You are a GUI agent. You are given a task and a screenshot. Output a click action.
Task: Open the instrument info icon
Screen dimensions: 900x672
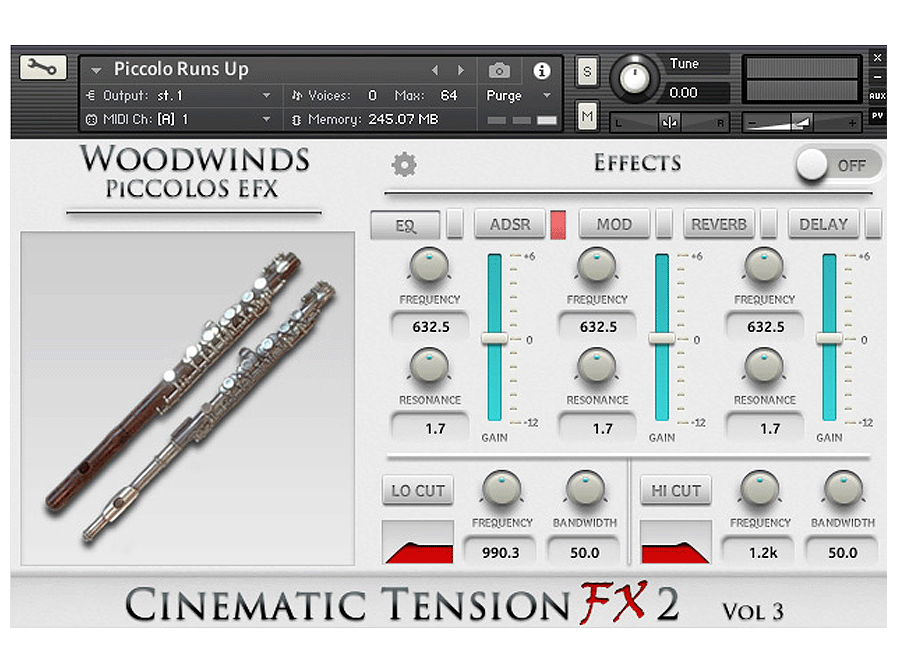[x=541, y=71]
